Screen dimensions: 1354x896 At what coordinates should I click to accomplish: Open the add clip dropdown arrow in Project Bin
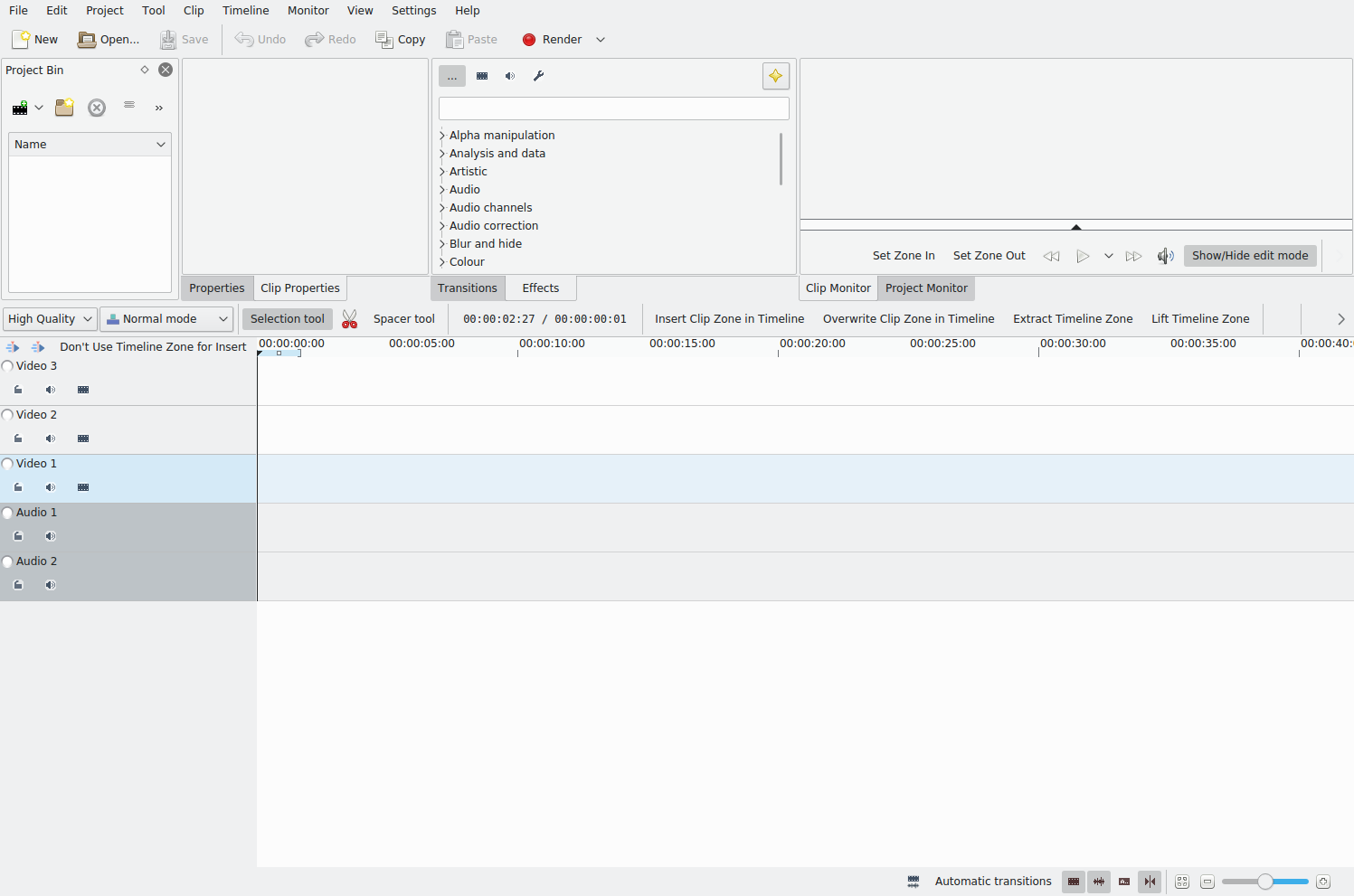39,108
